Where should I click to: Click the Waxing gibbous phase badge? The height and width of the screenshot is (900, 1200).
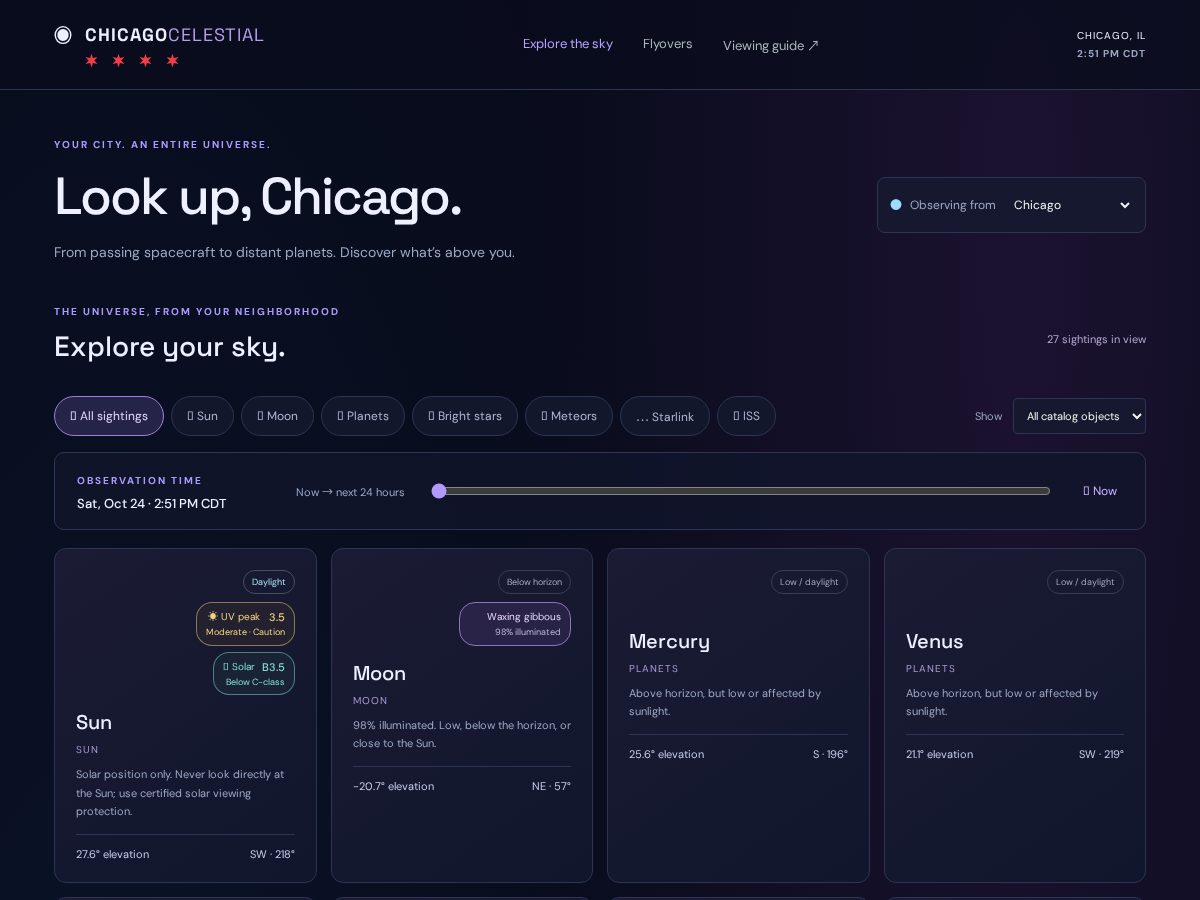tap(515, 624)
